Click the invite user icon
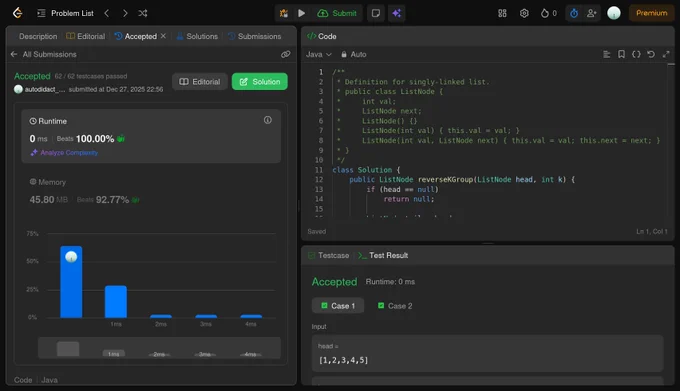This screenshot has width=680, height=391. pyautogui.click(x=592, y=13)
